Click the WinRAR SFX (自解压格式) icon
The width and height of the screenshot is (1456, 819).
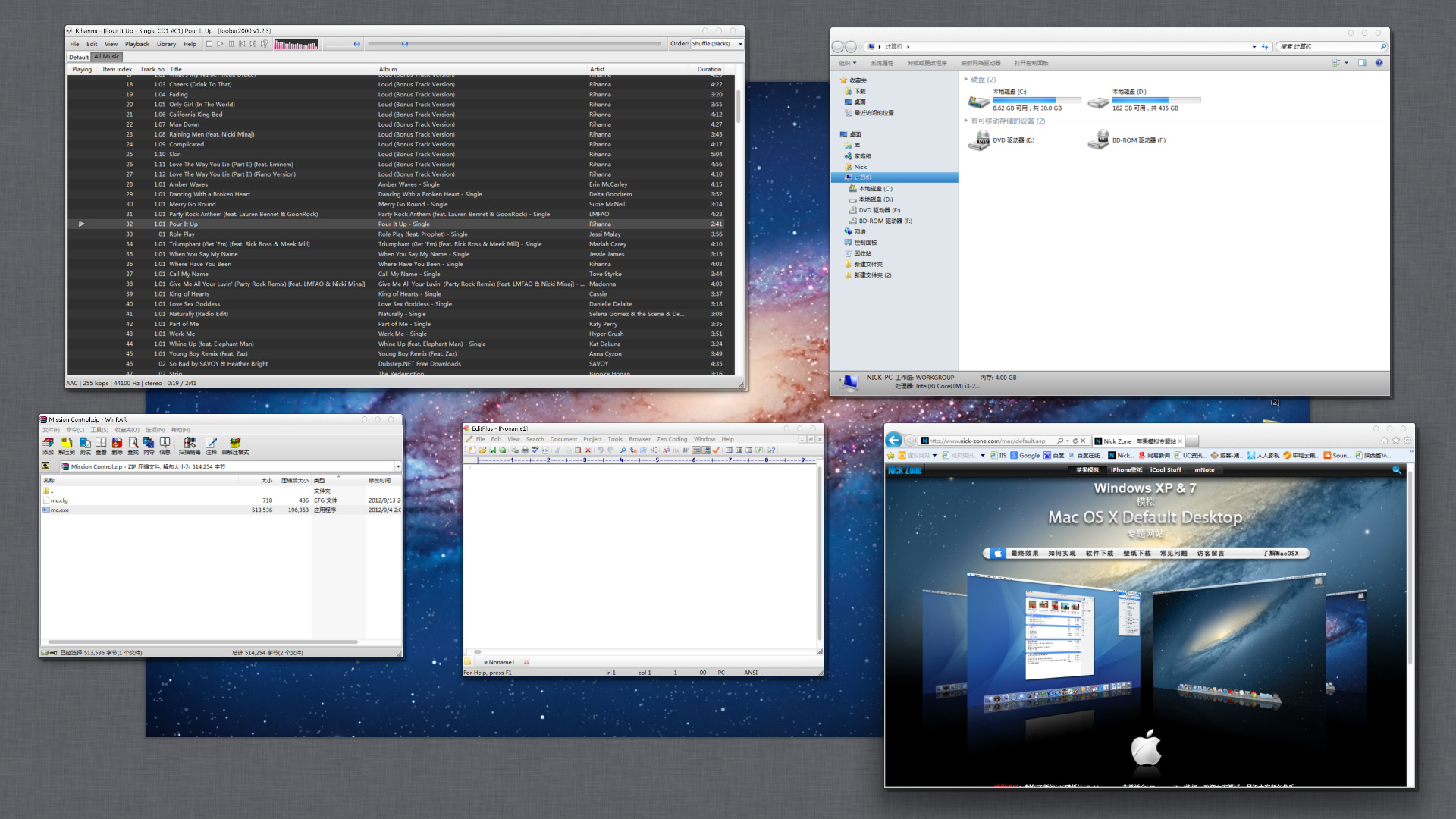(235, 446)
